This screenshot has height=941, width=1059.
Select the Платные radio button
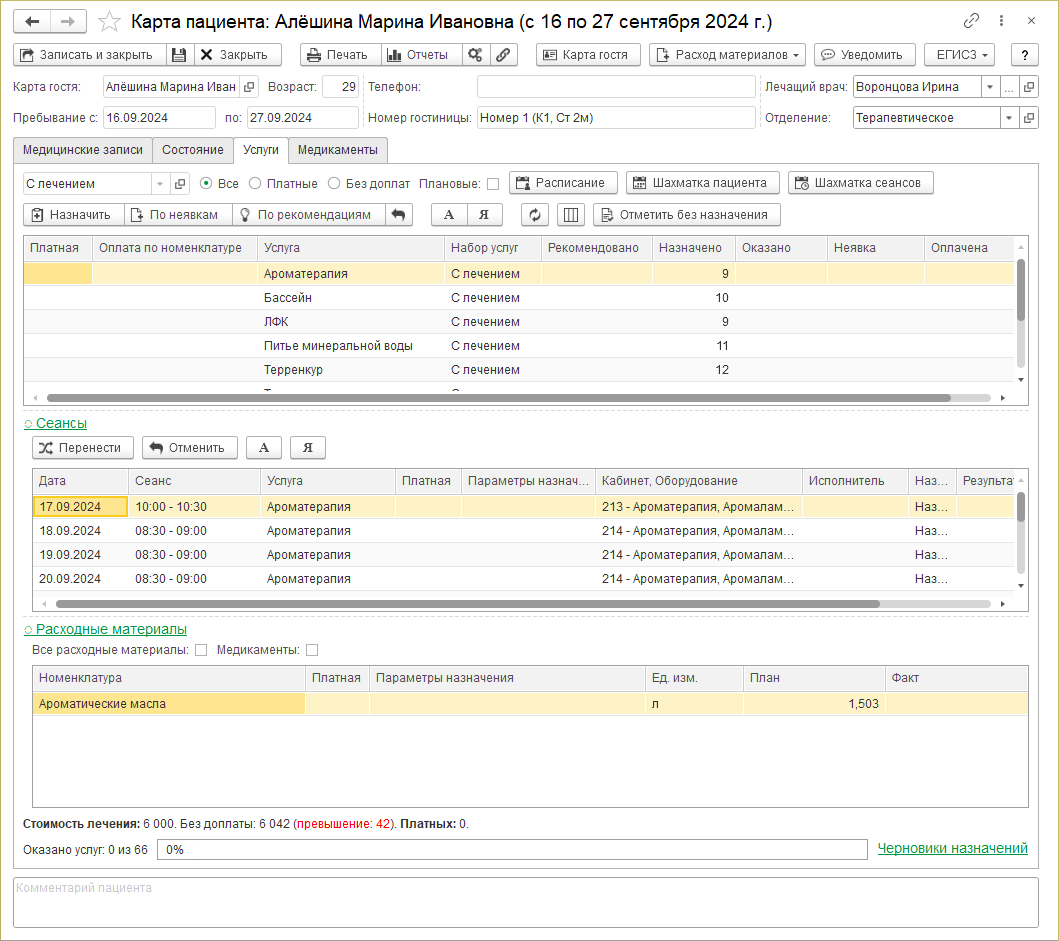[255, 183]
